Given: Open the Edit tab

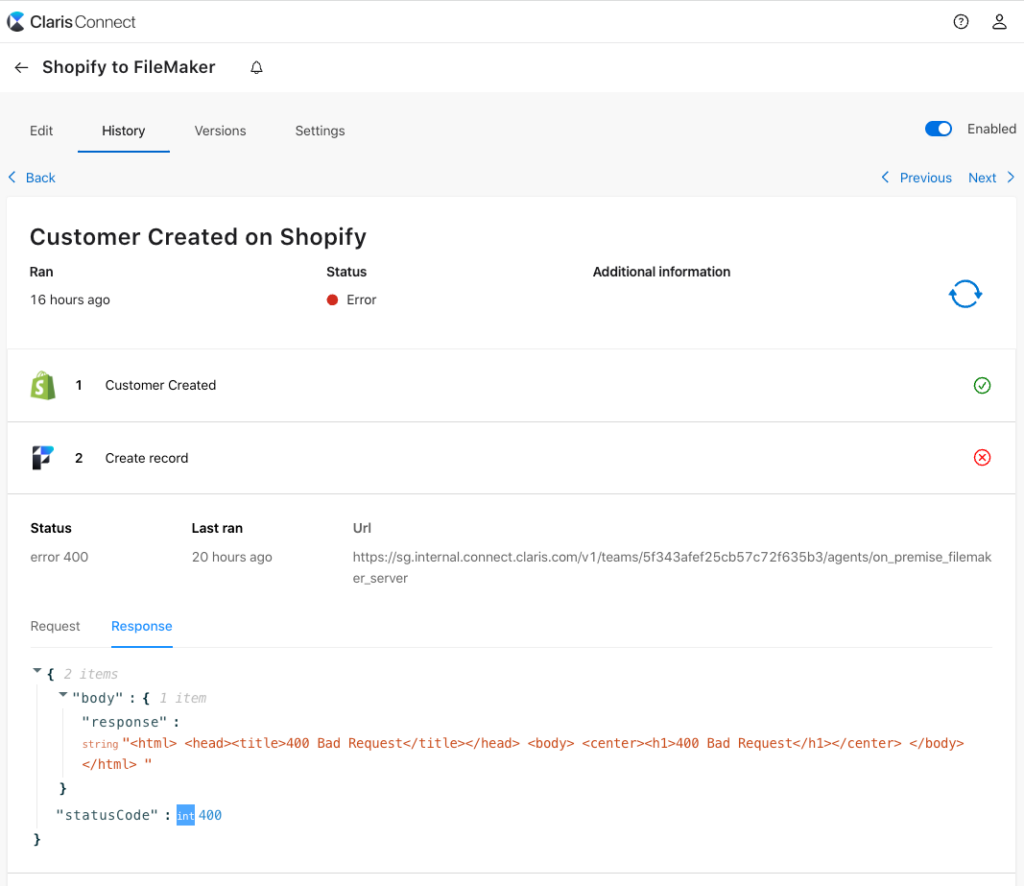Looking at the screenshot, I should pos(41,131).
